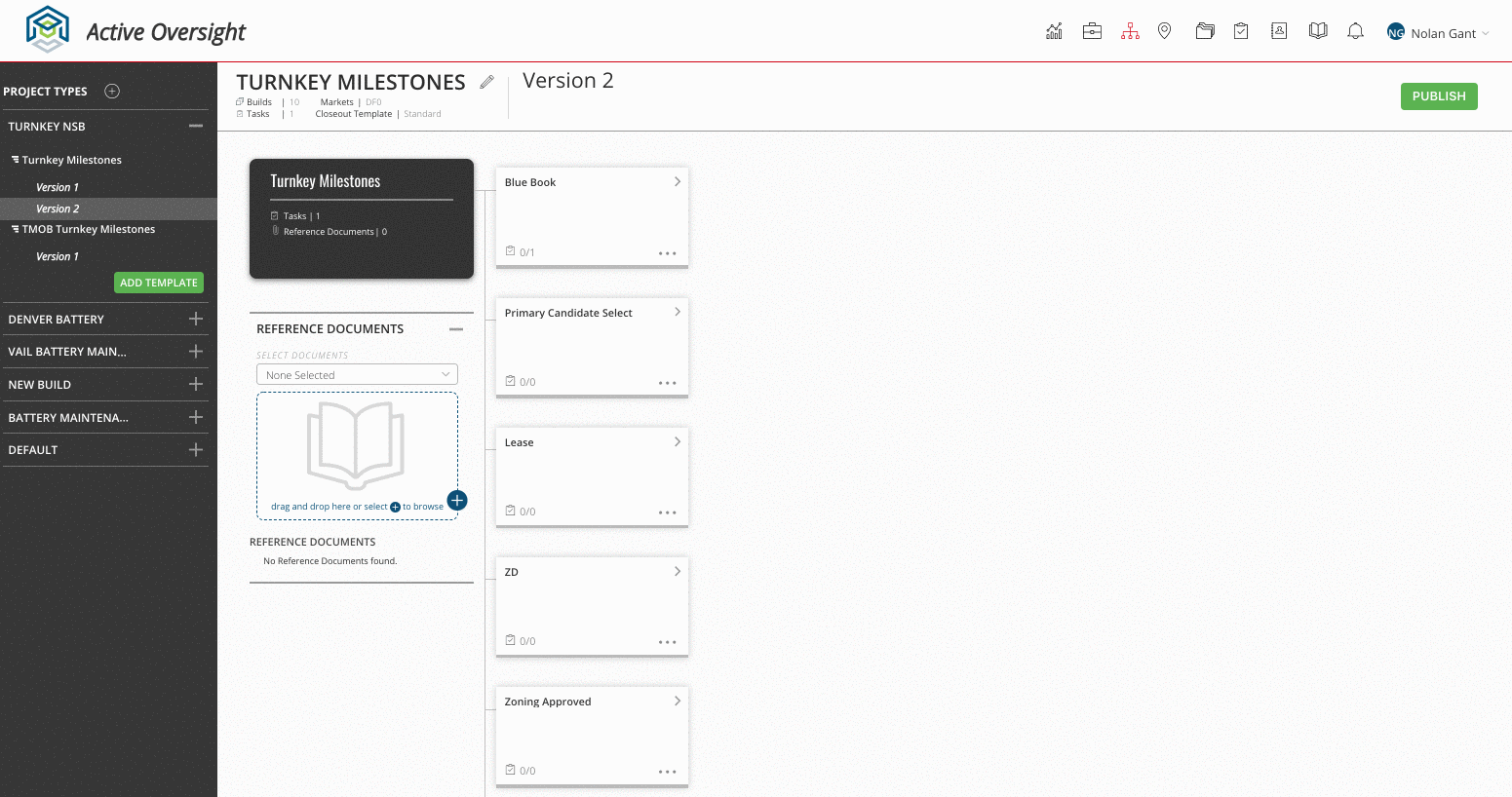Click the Turnkey Milestones dark card
1512x797 pixels.
click(x=362, y=219)
